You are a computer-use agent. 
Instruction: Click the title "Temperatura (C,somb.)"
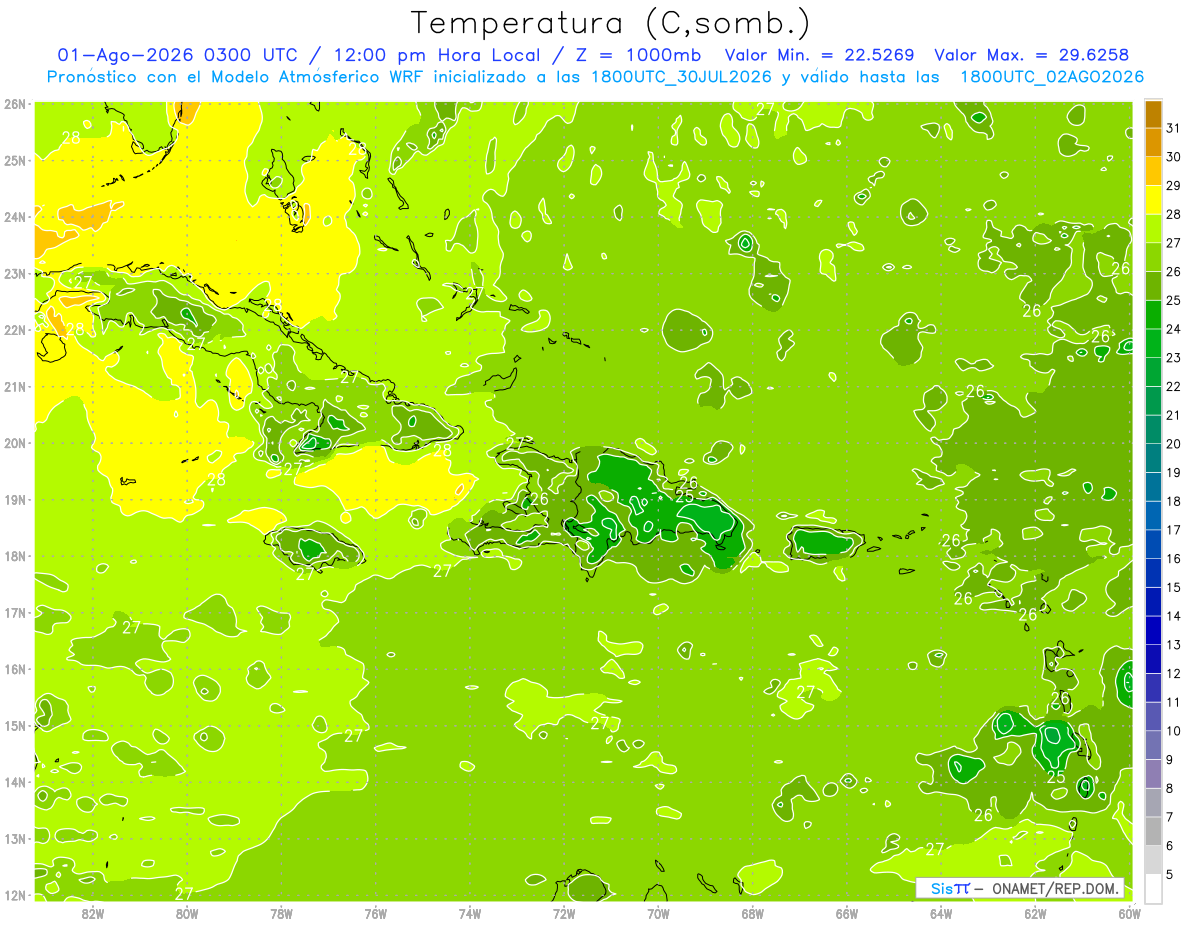tap(611, 23)
